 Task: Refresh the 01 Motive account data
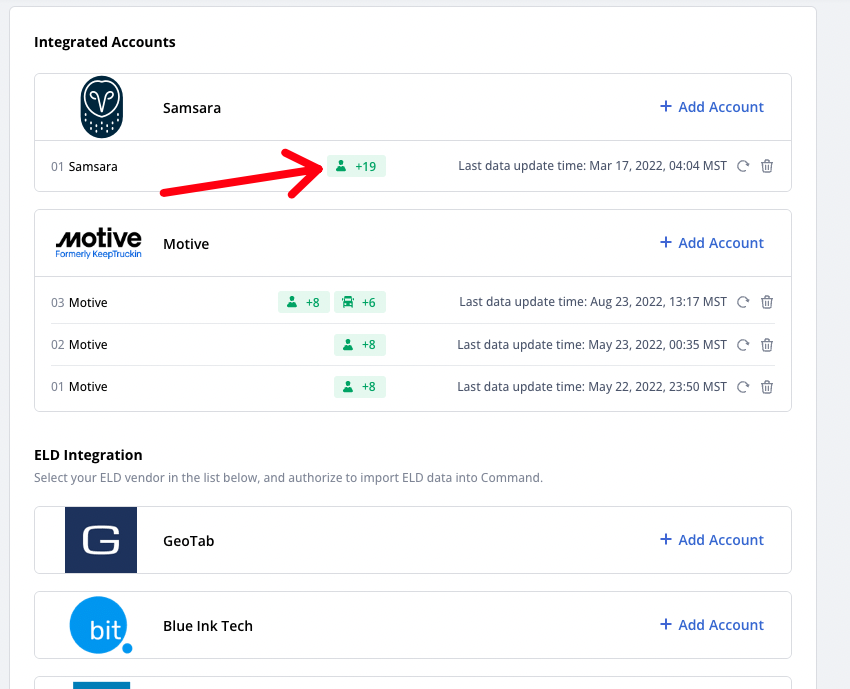pos(743,387)
